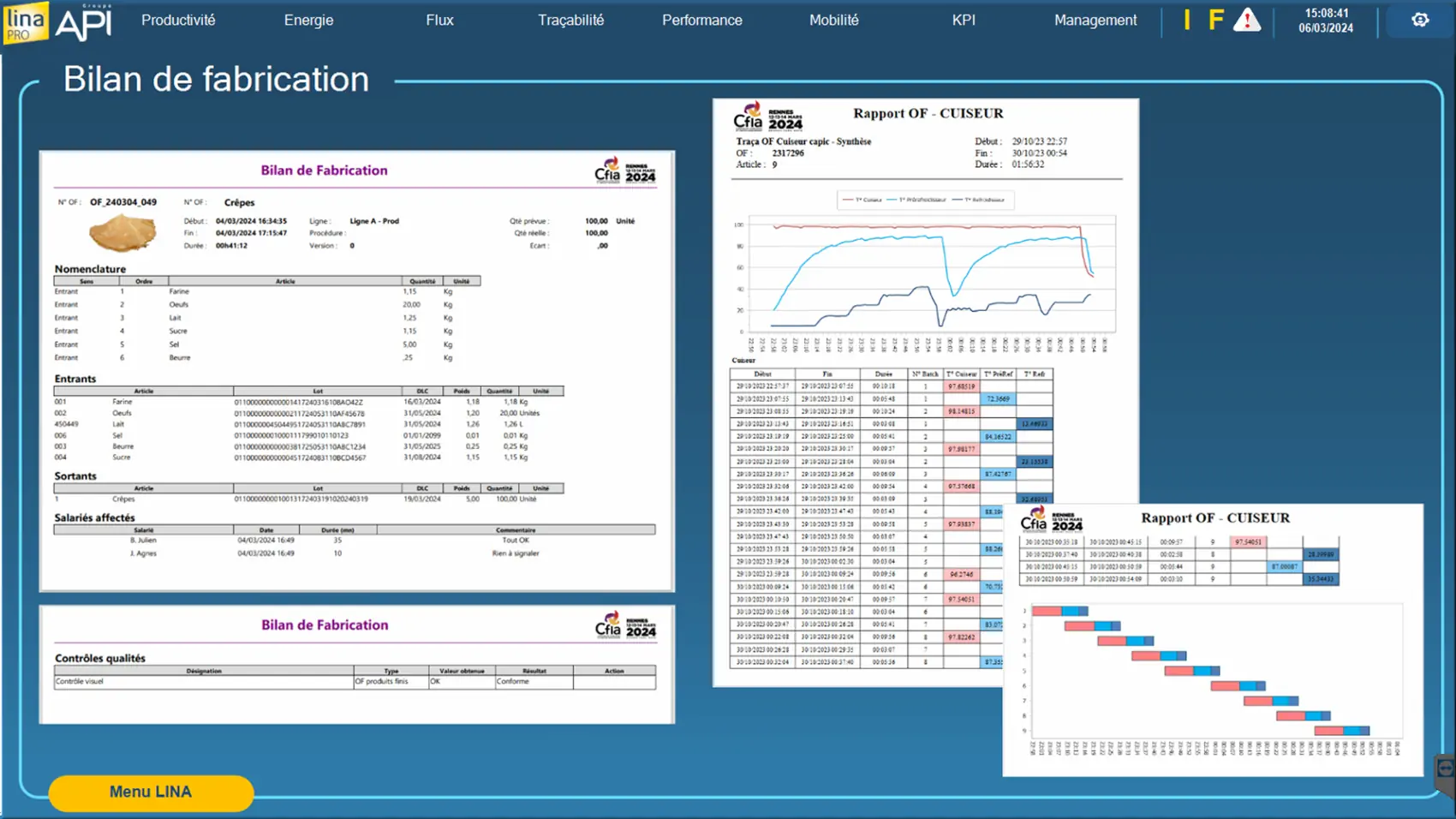This screenshot has width=1456, height=819.
Task: Click the Groupe API logo
Action: [x=84, y=22]
